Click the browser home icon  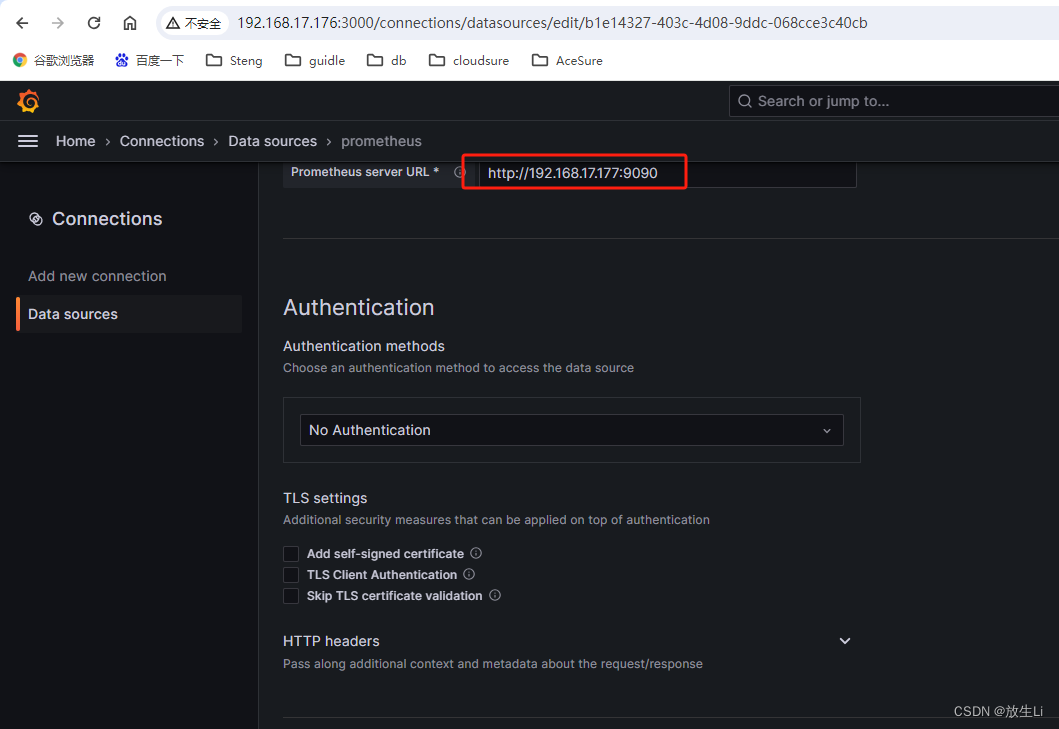[130, 22]
